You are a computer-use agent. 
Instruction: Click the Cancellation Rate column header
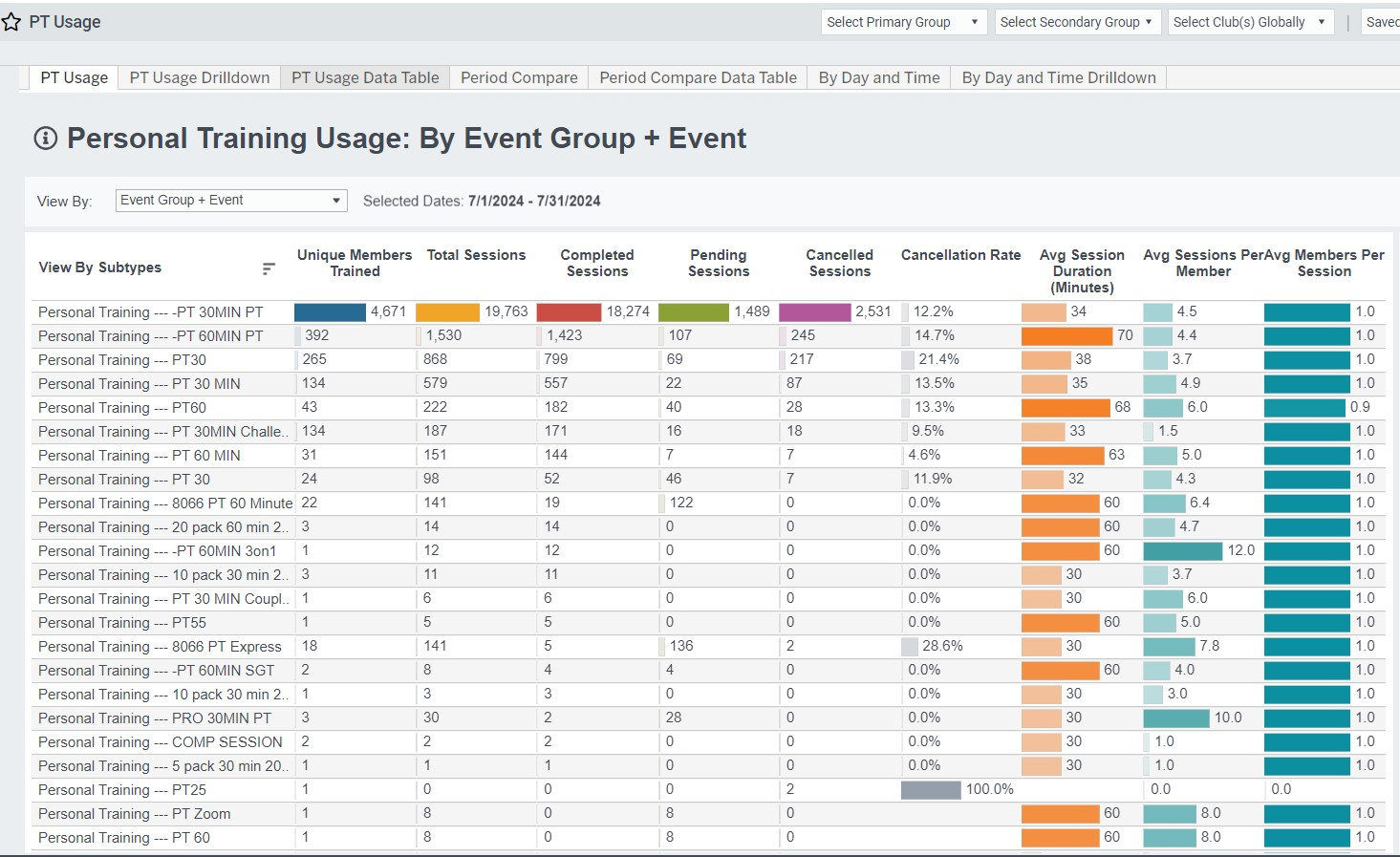coord(960,255)
